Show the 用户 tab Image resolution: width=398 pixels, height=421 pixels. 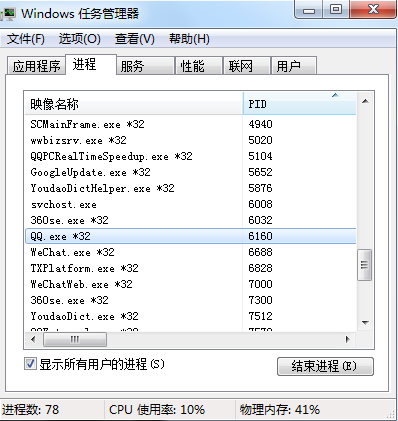[294, 66]
